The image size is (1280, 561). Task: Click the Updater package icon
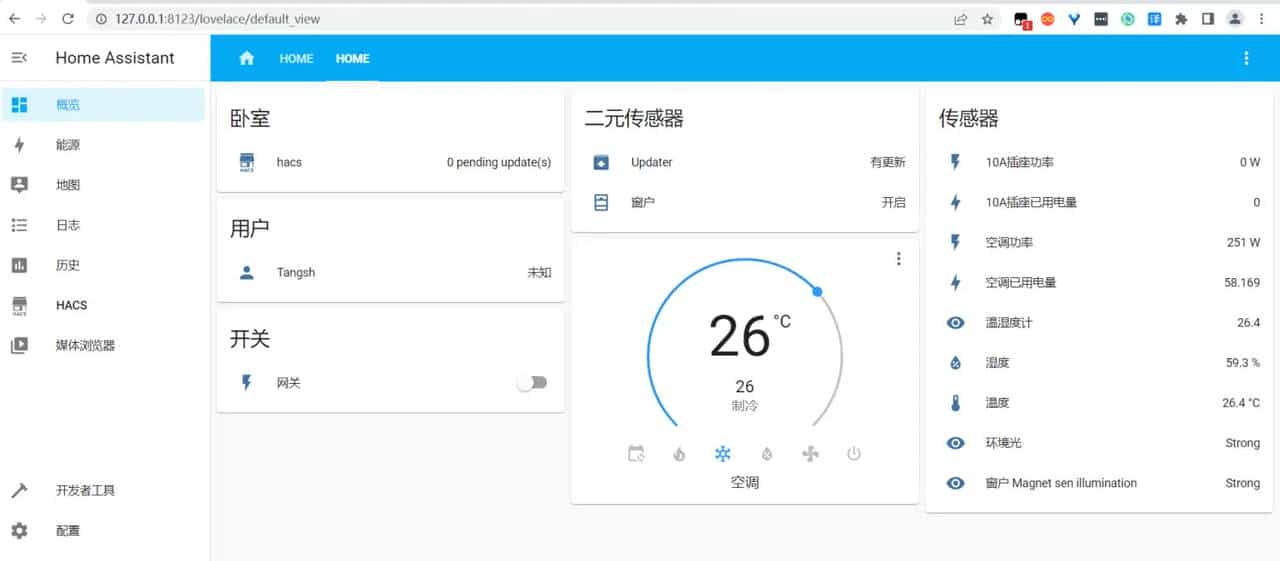[x=601, y=162]
